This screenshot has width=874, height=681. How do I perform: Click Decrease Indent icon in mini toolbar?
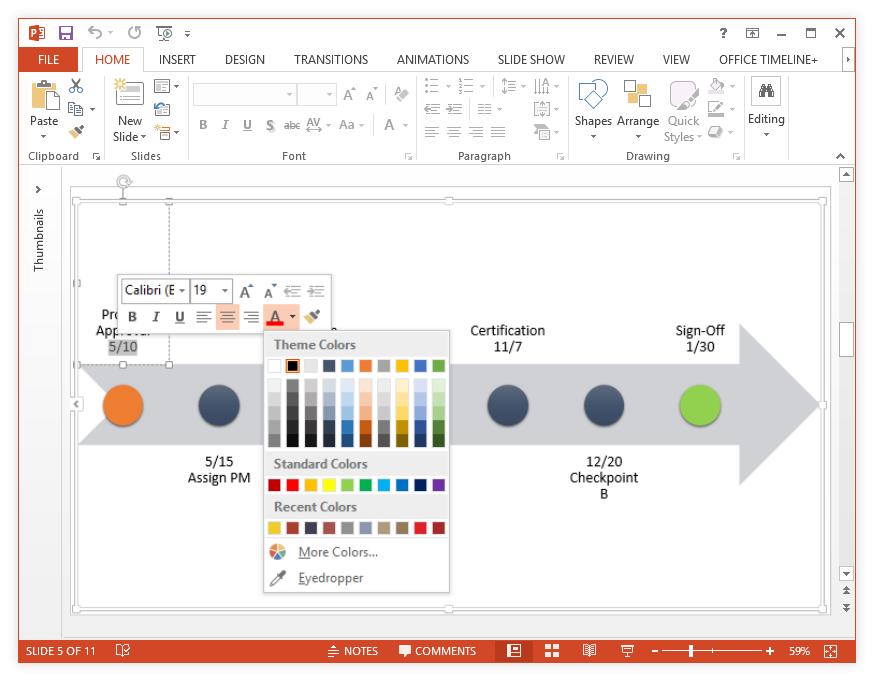pos(292,291)
